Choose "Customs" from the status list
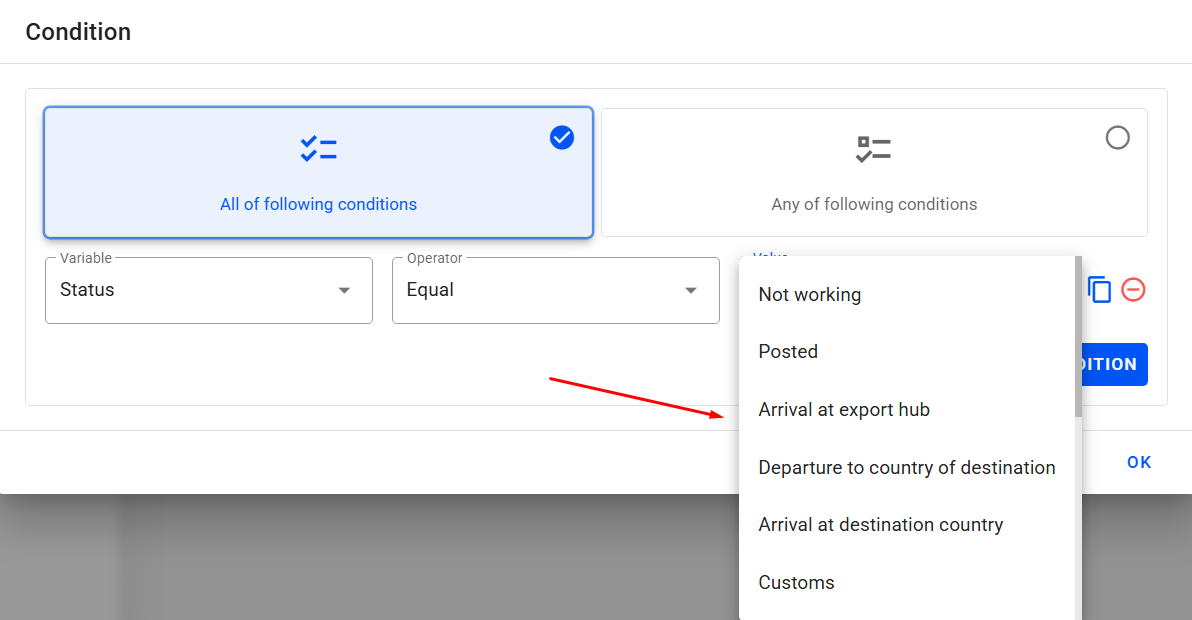The height and width of the screenshot is (620, 1192). tap(796, 583)
